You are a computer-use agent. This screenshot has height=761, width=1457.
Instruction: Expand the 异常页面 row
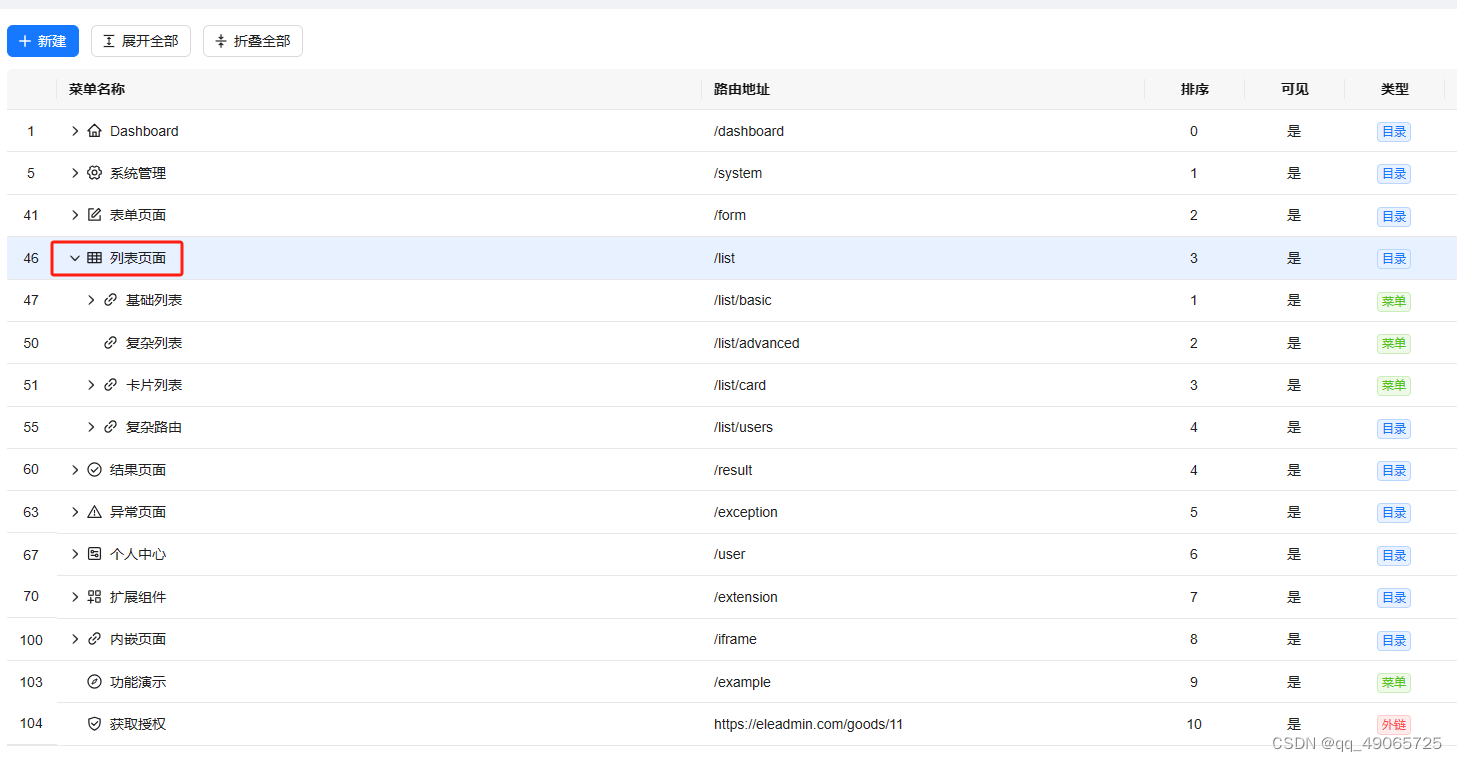(x=75, y=512)
